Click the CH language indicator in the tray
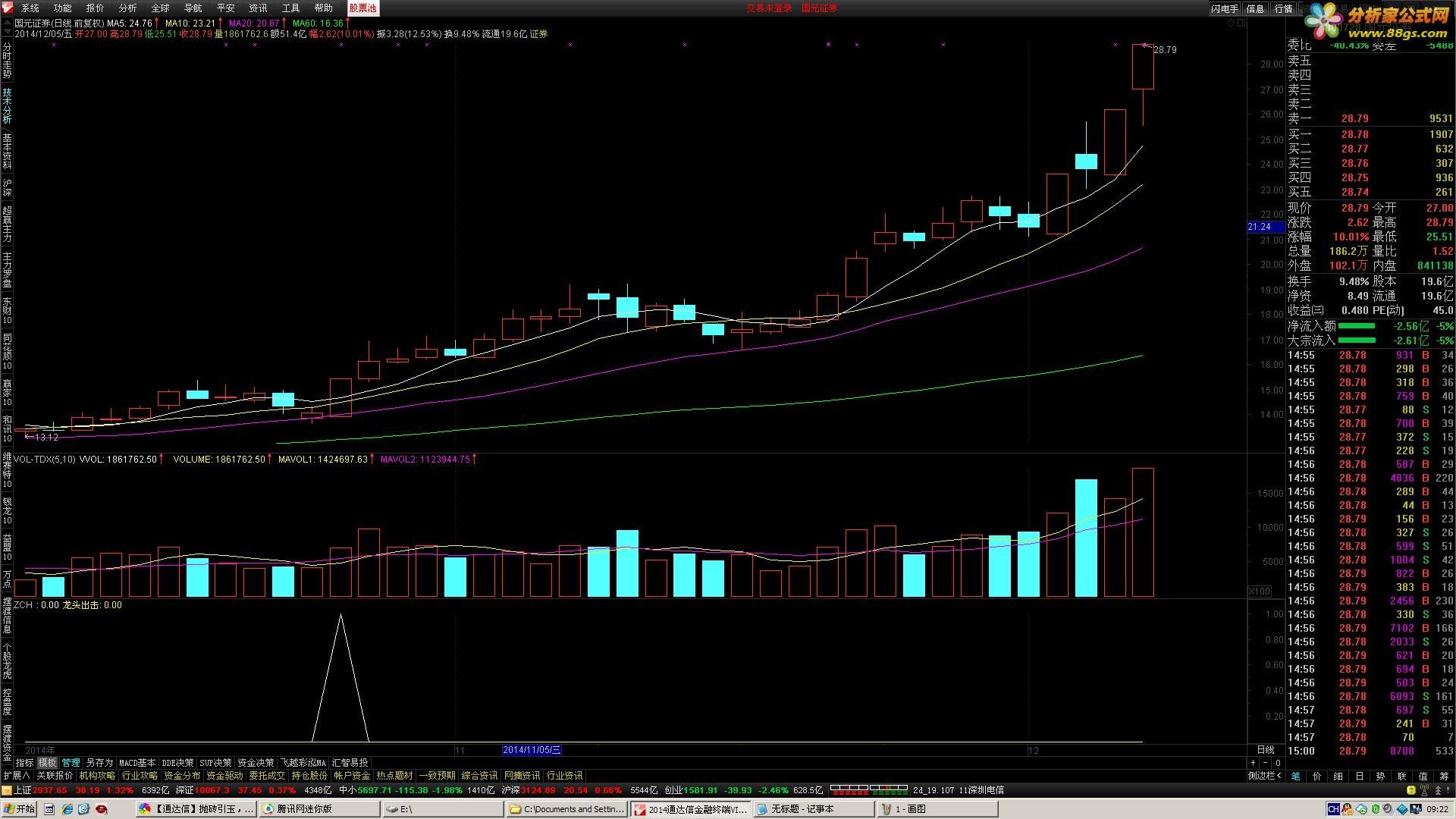This screenshot has height=819, width=1456. pyautogui.click(x=1334, y=809)
